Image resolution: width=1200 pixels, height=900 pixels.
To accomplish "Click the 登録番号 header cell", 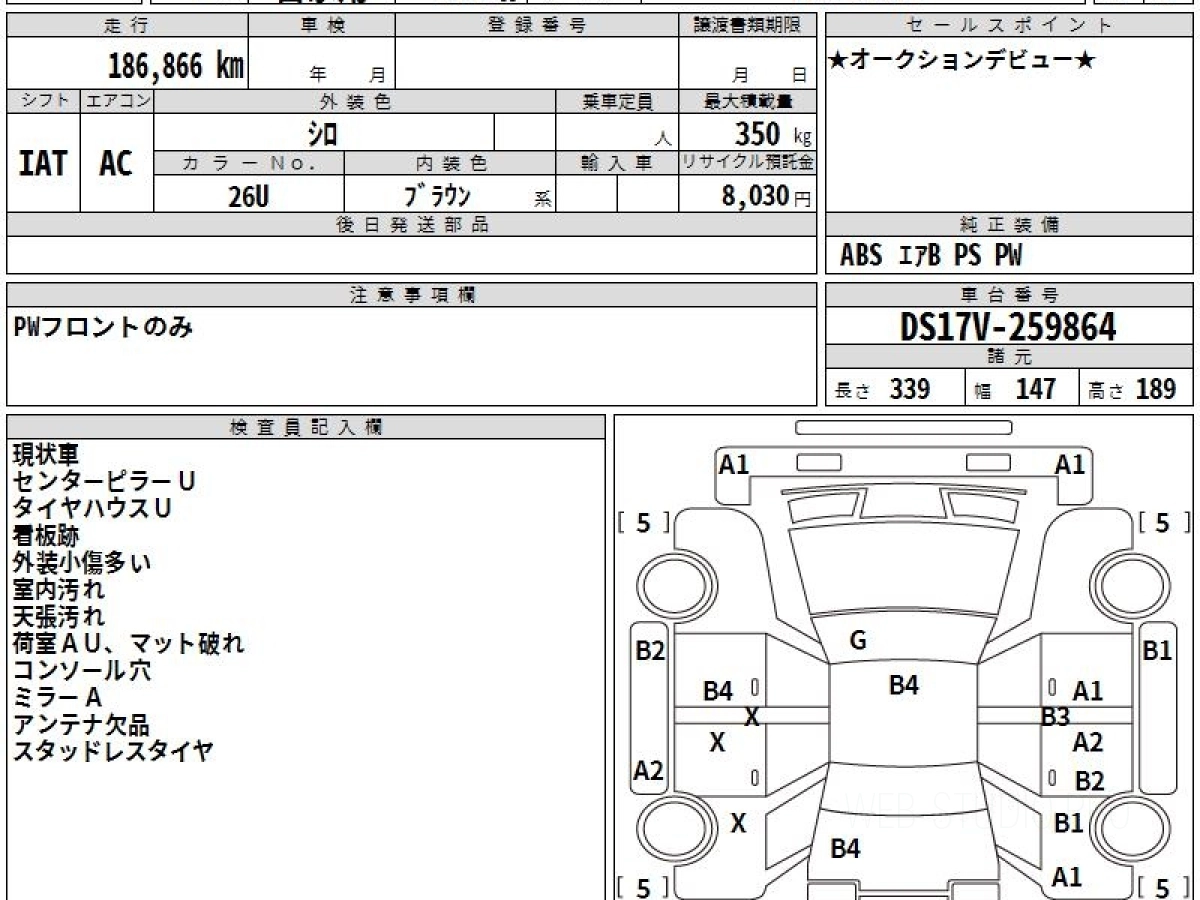I will click(x=536, y=26).
